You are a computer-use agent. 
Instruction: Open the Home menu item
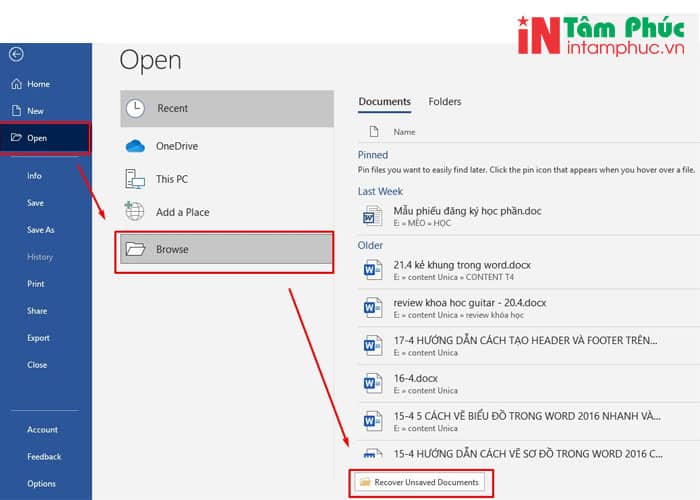click(38, 84)
